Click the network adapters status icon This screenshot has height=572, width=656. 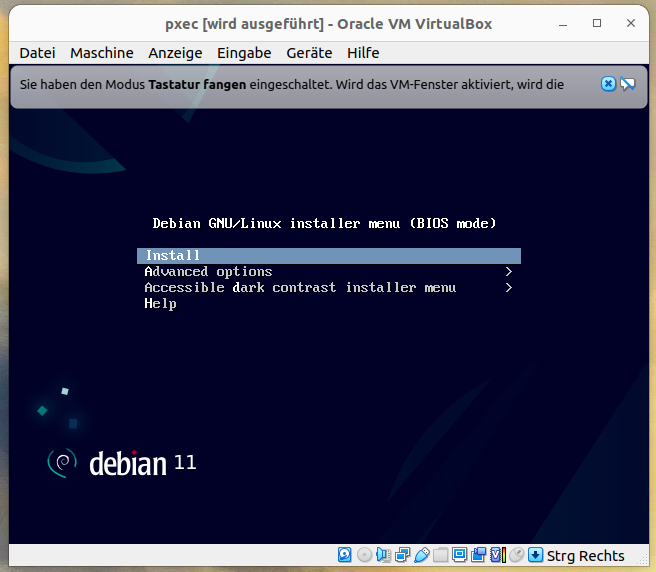point(402,555)
